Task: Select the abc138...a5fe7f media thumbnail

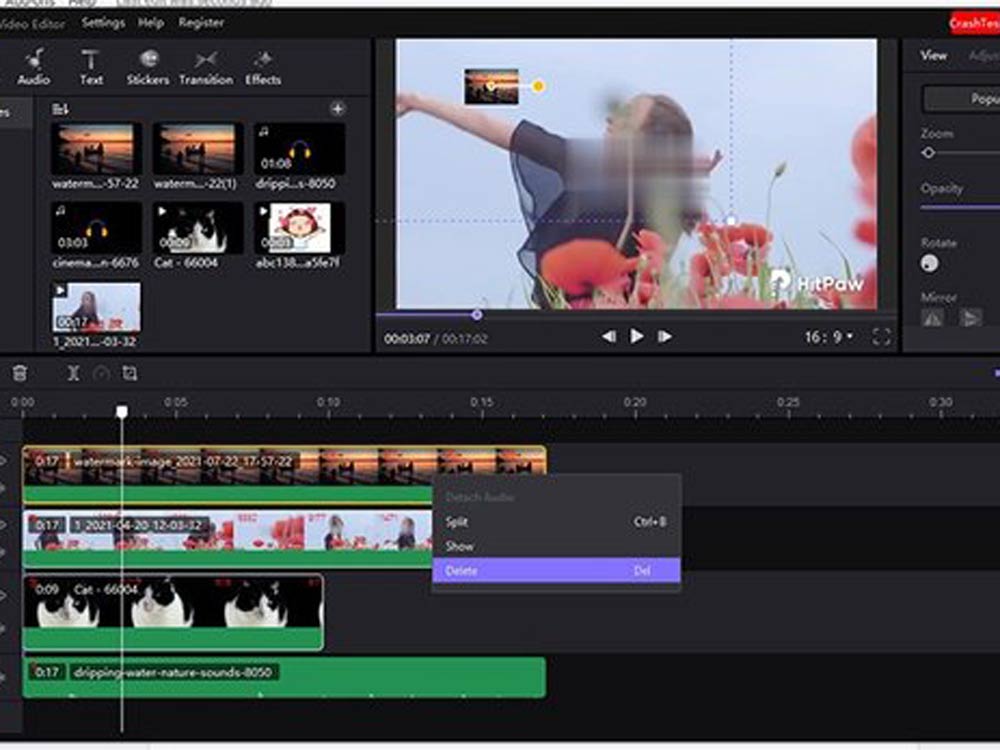Action: pos(299,228)
